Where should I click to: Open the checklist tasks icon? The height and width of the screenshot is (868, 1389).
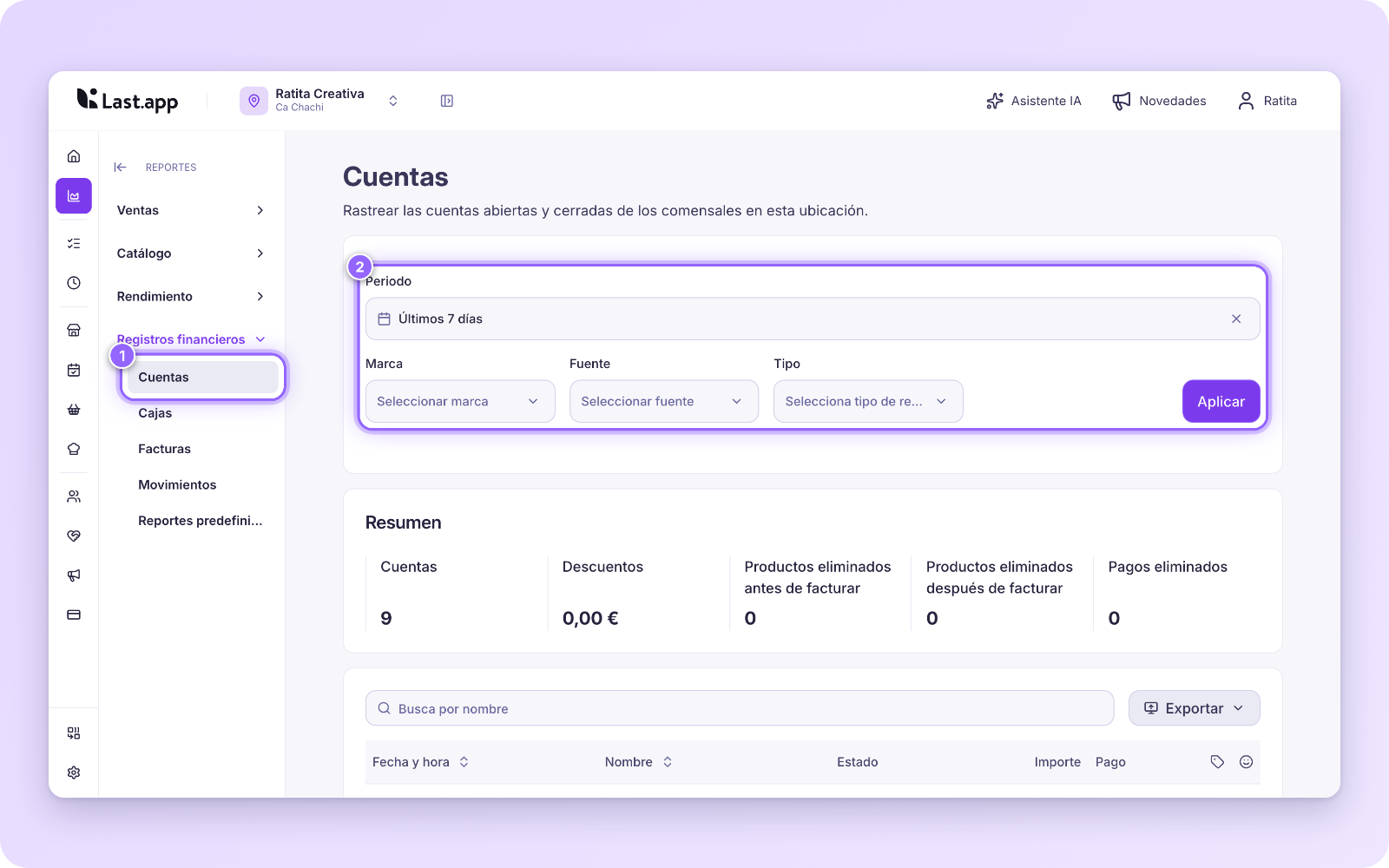pyautogui.click(x=74, y=244)
